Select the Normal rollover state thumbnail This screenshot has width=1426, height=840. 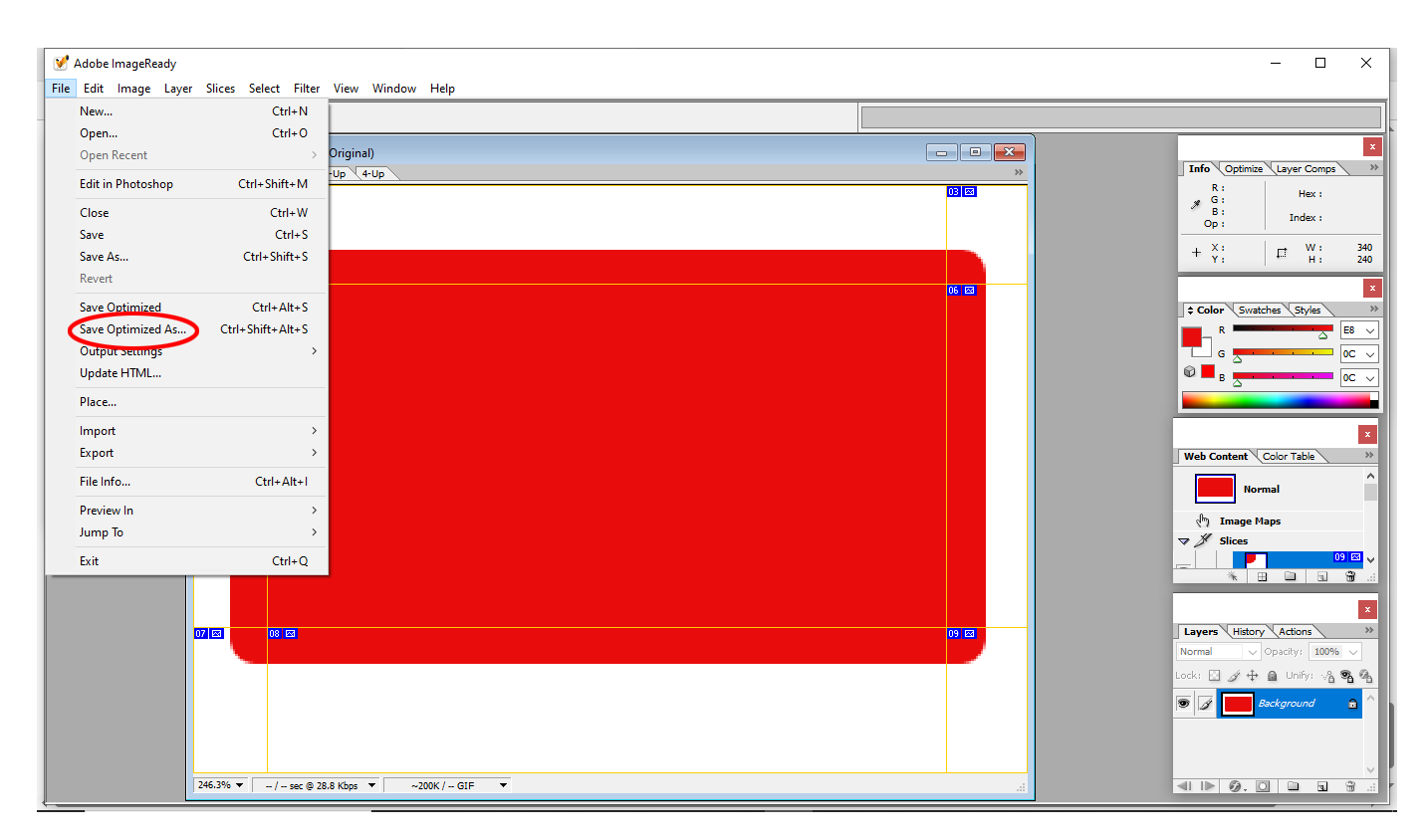point(1215,489)
